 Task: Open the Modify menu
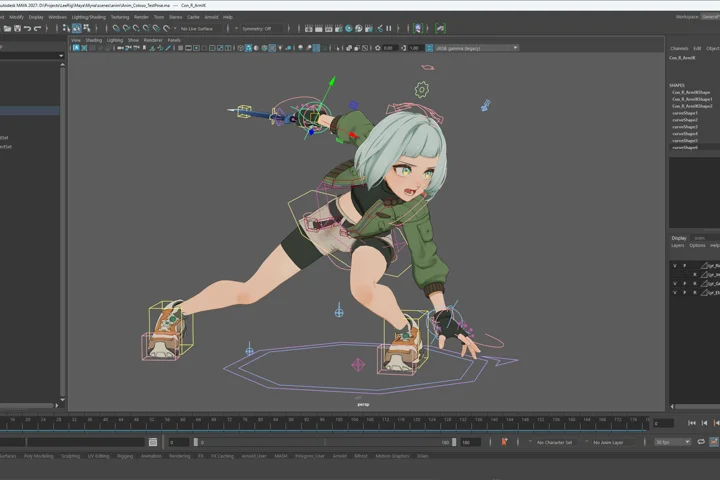click(x=17, y=17)
